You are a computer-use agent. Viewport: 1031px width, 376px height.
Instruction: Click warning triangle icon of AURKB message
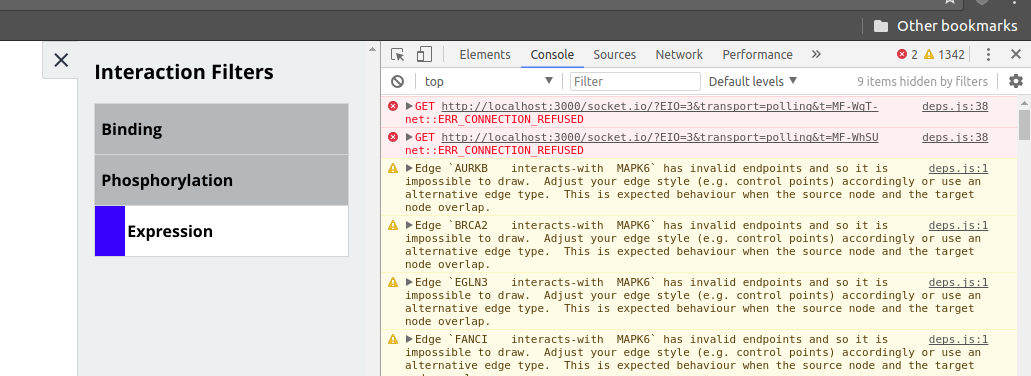(393, 168)
